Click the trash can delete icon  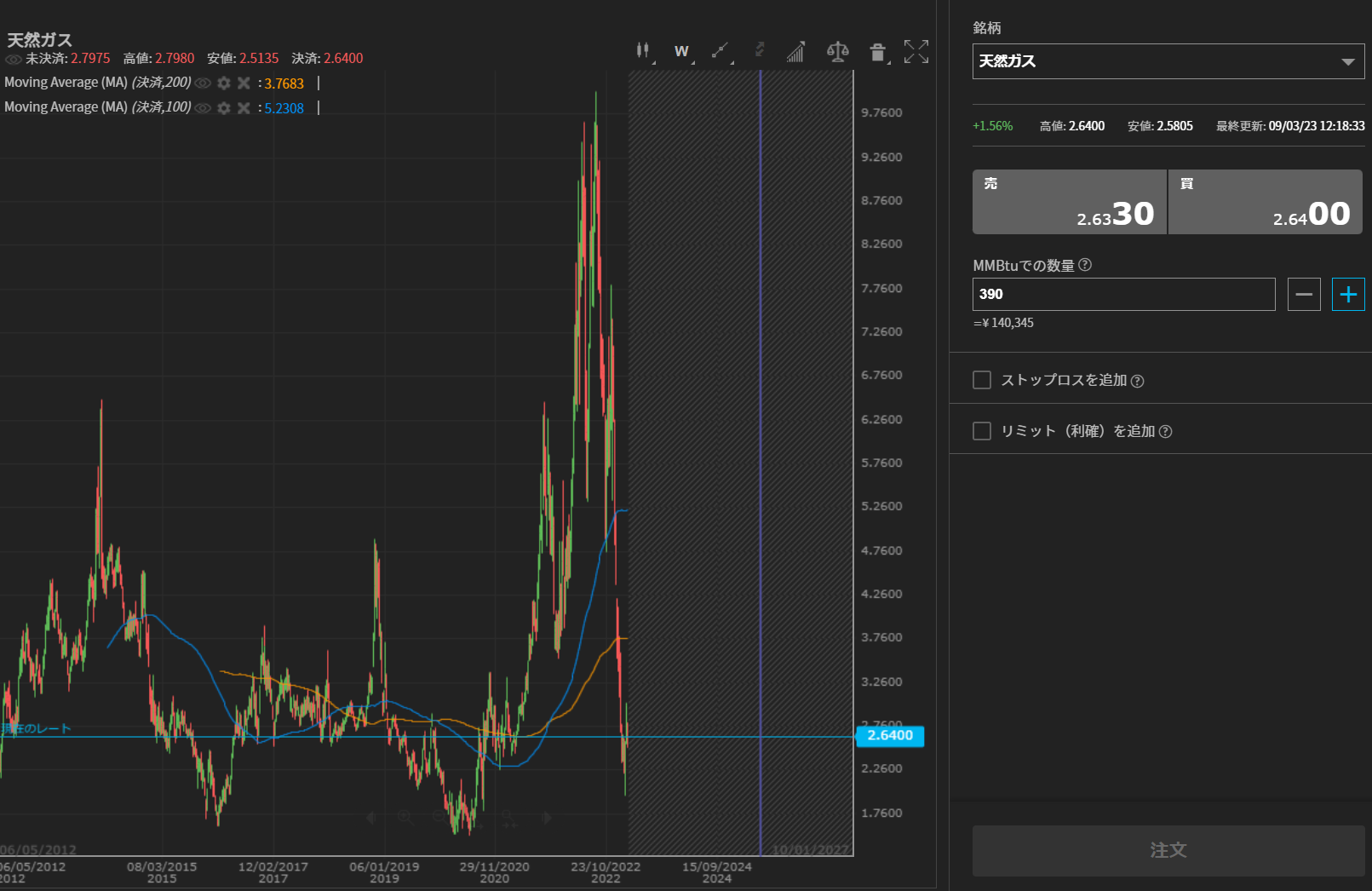pyautogui.click(x=877, y=52)
